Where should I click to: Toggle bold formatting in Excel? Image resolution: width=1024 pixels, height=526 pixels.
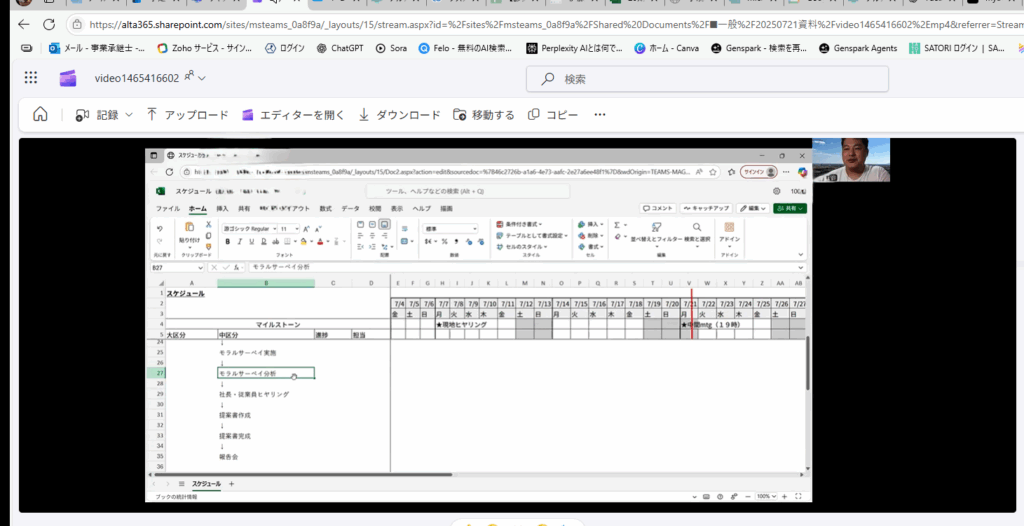(x=227, y=242)
